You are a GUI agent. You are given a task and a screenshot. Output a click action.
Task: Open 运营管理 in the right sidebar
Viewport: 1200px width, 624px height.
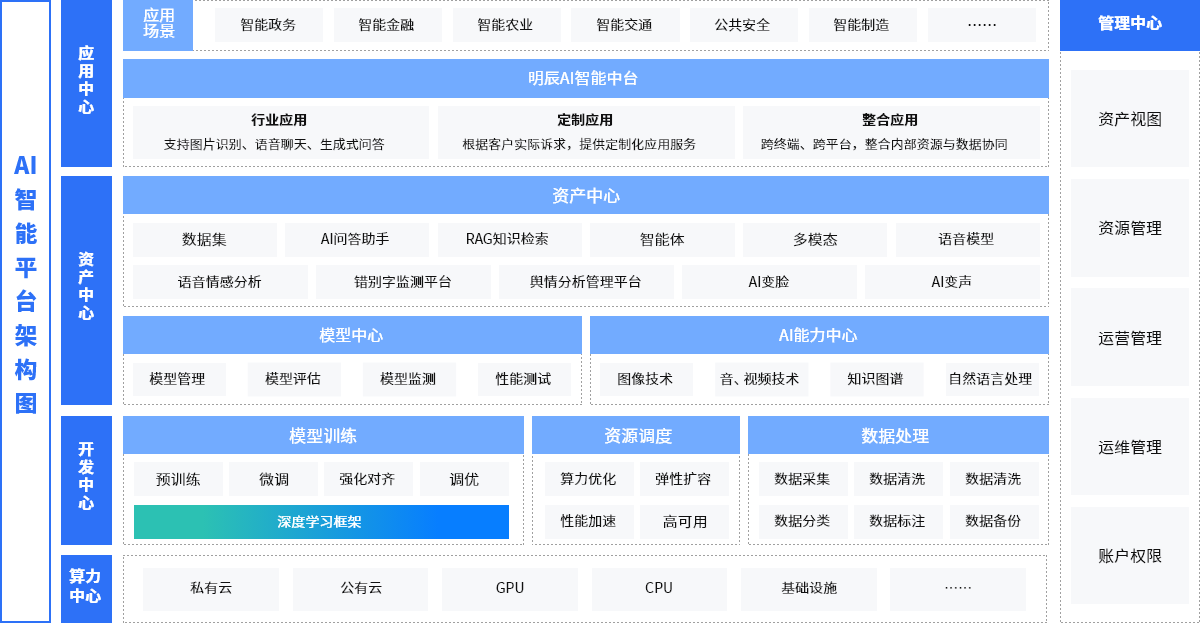[x=1130, y=338]
